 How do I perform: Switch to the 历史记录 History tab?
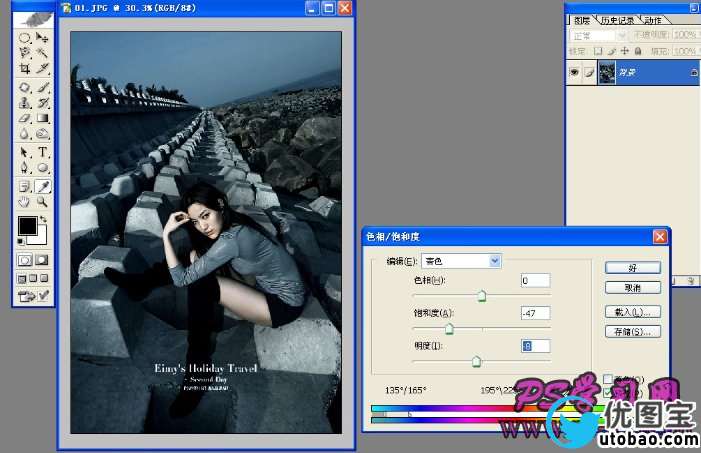coord(617,20)
